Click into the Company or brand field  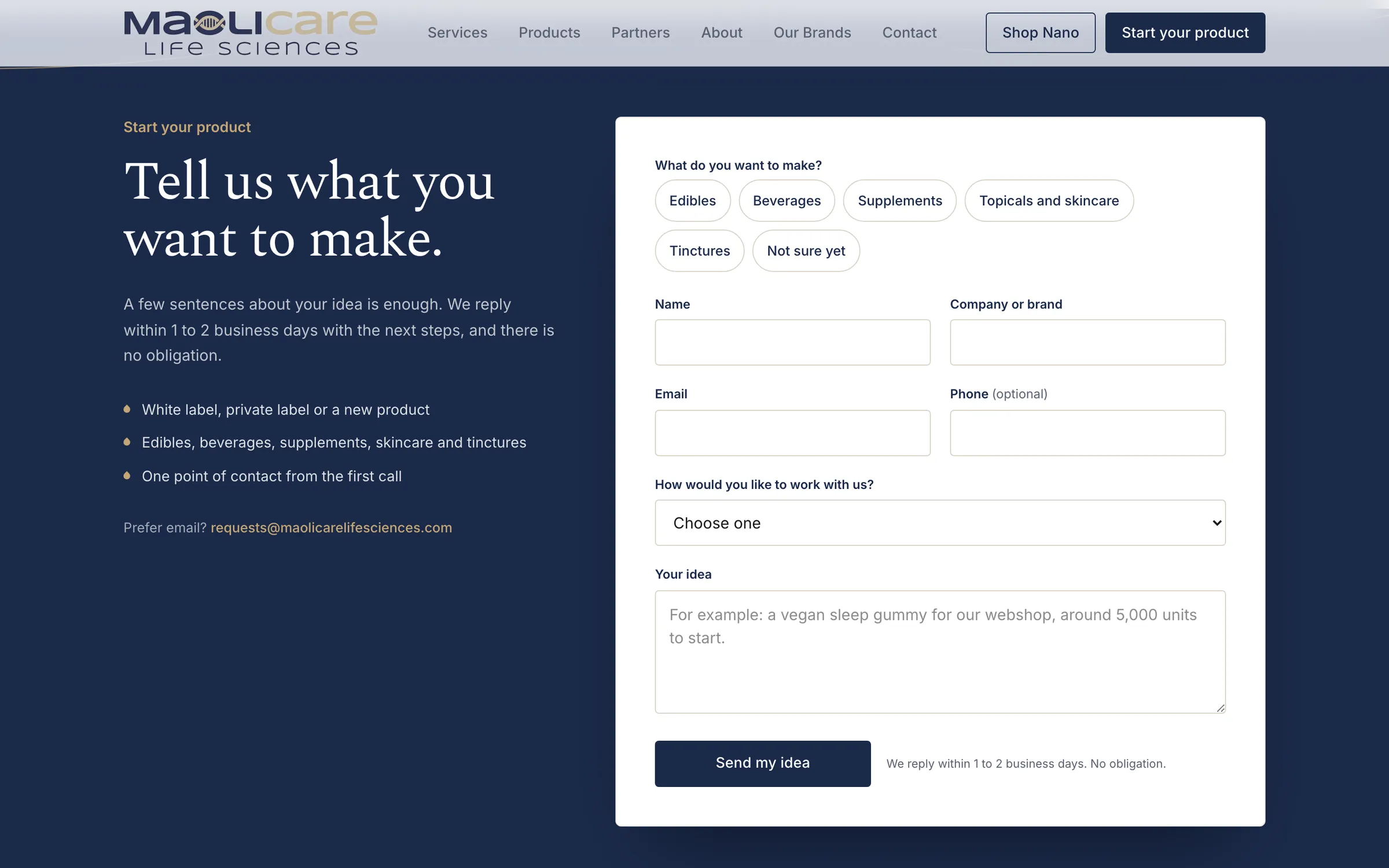1087,343
